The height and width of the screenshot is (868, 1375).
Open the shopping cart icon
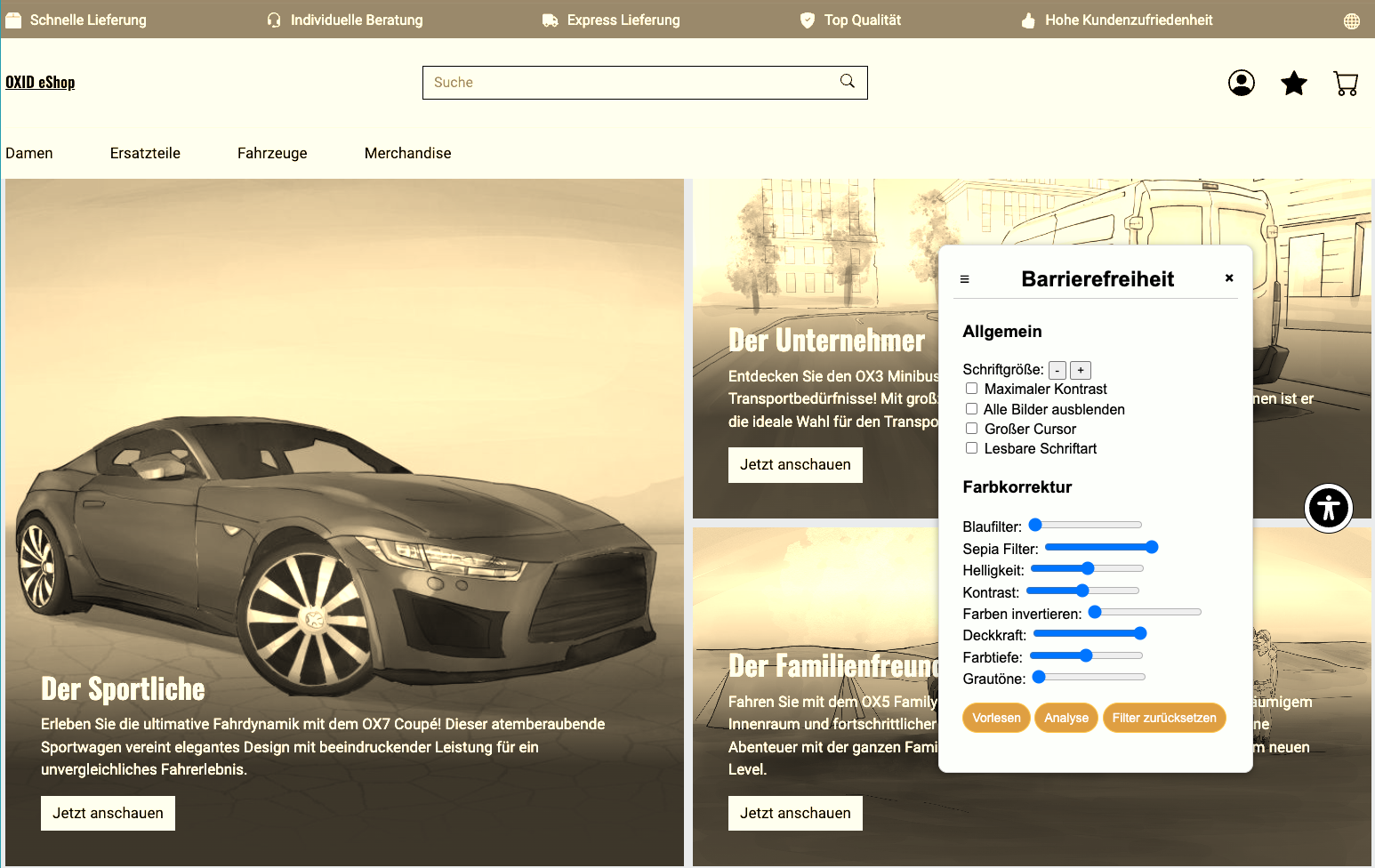[1347, 84]
